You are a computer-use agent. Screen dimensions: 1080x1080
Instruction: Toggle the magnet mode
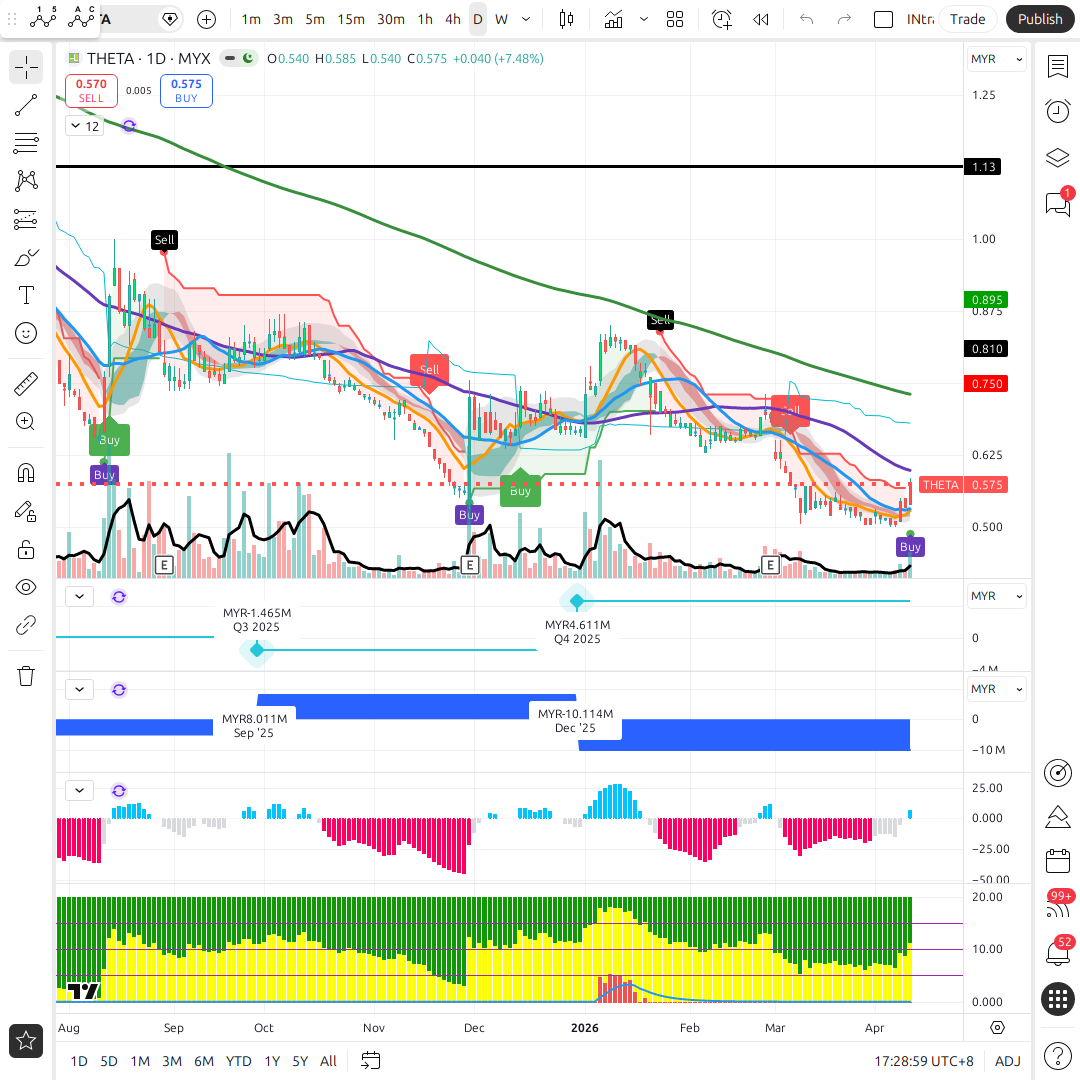26,472
